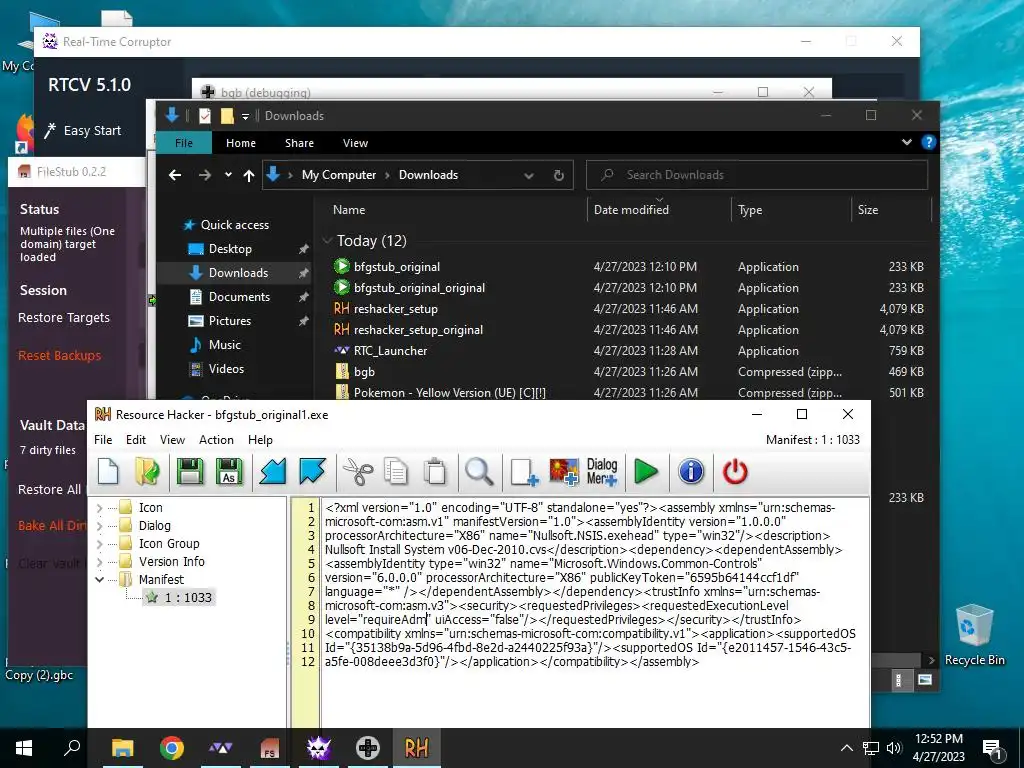Select Music in Explorer sidebar
Image resolution: width=1024 pixels, height=768 pixels.
(225, 345)
